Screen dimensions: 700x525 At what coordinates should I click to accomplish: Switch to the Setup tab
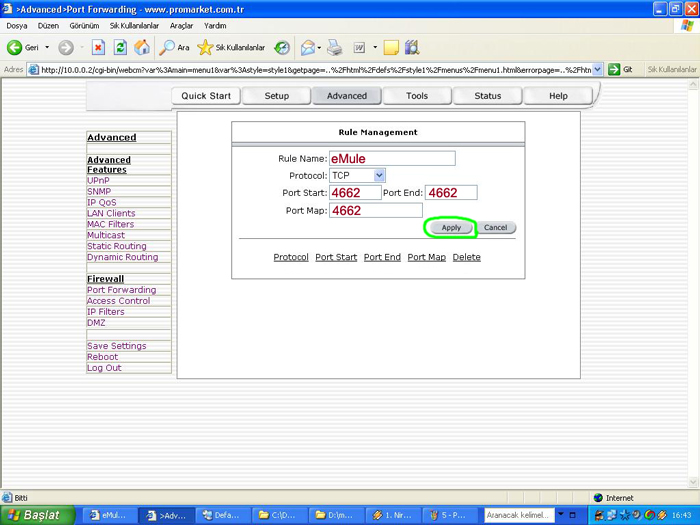(x=277, y=96)
